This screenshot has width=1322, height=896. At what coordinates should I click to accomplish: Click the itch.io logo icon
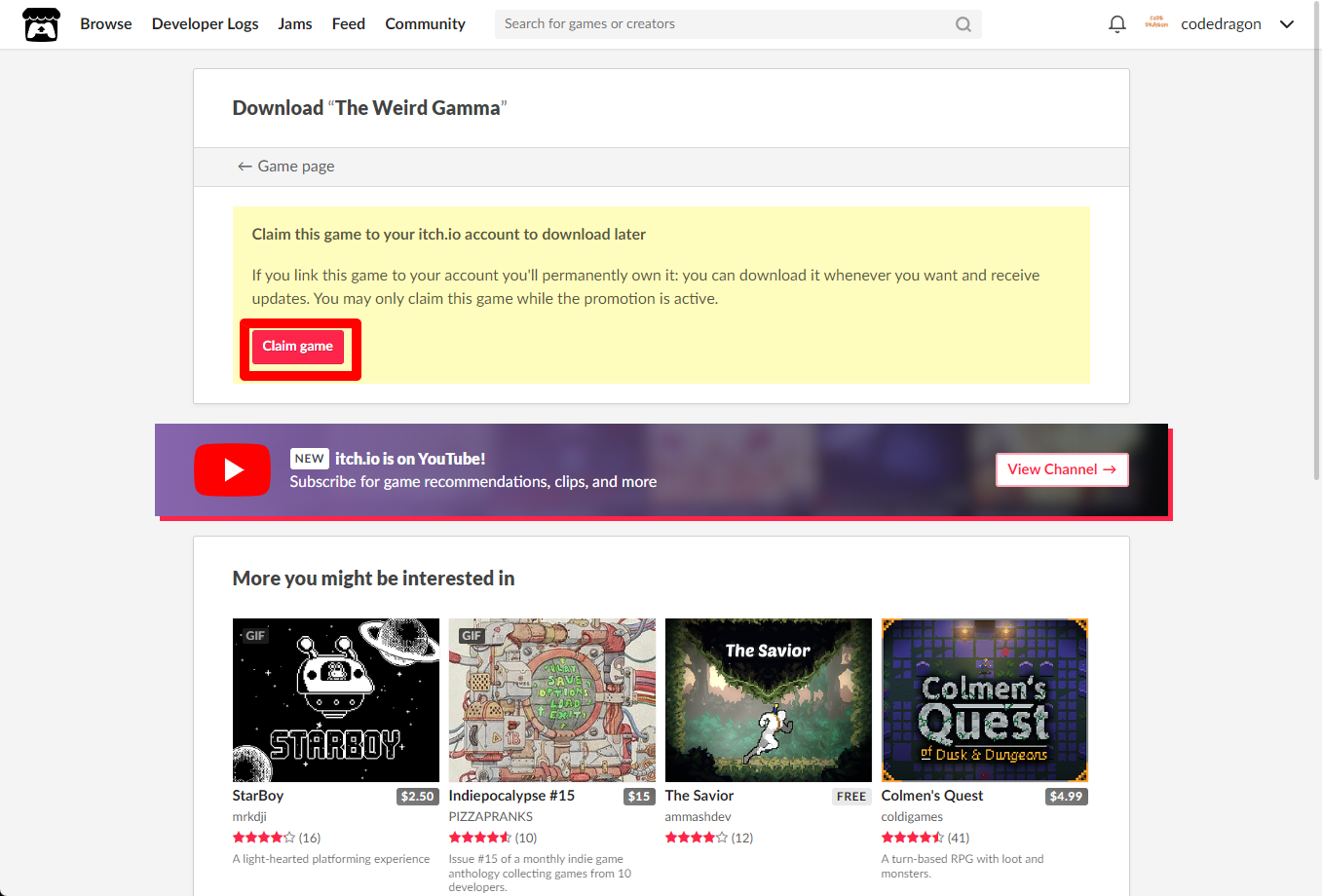click(41, 24)
